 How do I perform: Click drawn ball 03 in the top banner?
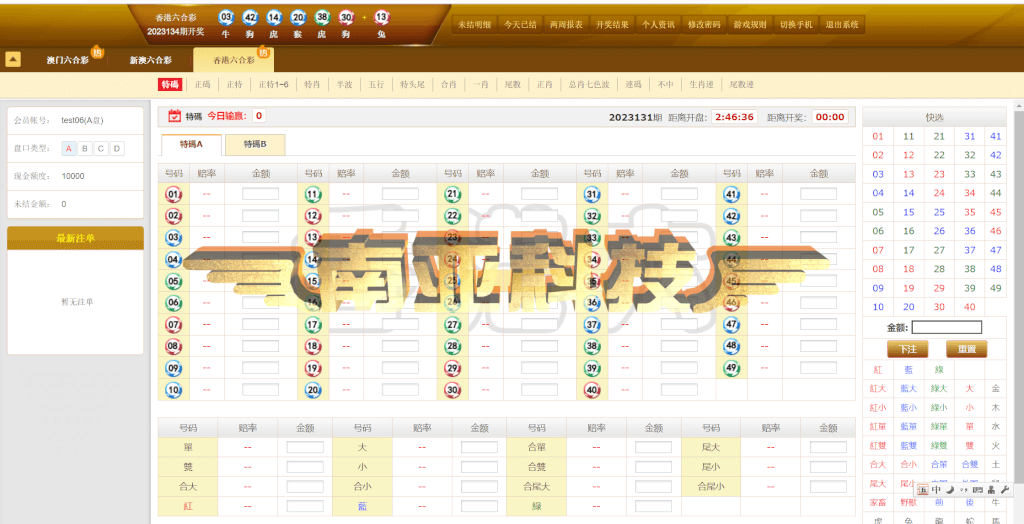[x=226, y=18]
